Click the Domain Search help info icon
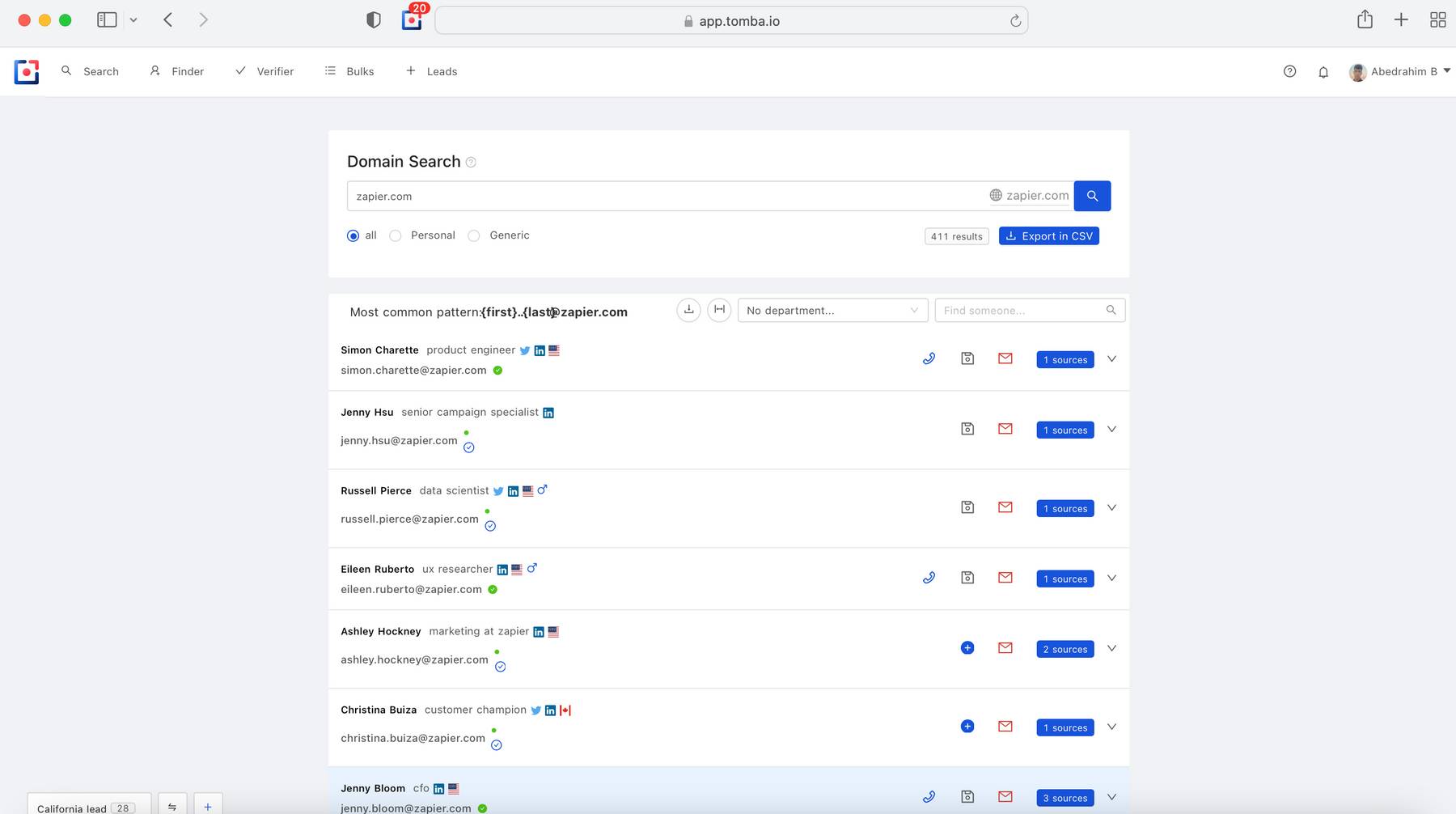 point(471,163)
